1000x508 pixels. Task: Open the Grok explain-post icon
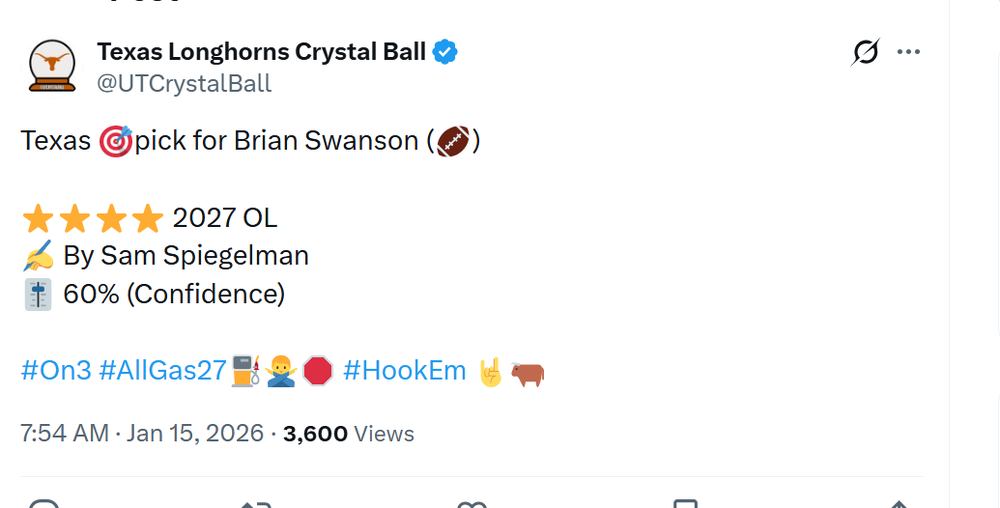865,52
